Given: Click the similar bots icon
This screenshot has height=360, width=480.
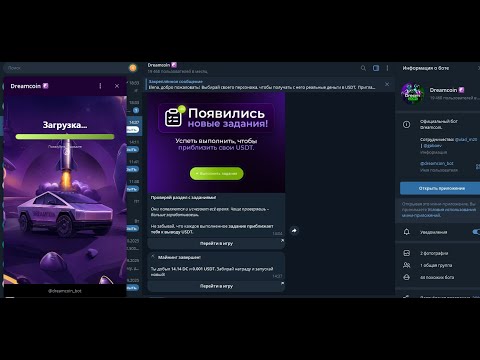Looking at the screenshot, I should click(407, 277).
